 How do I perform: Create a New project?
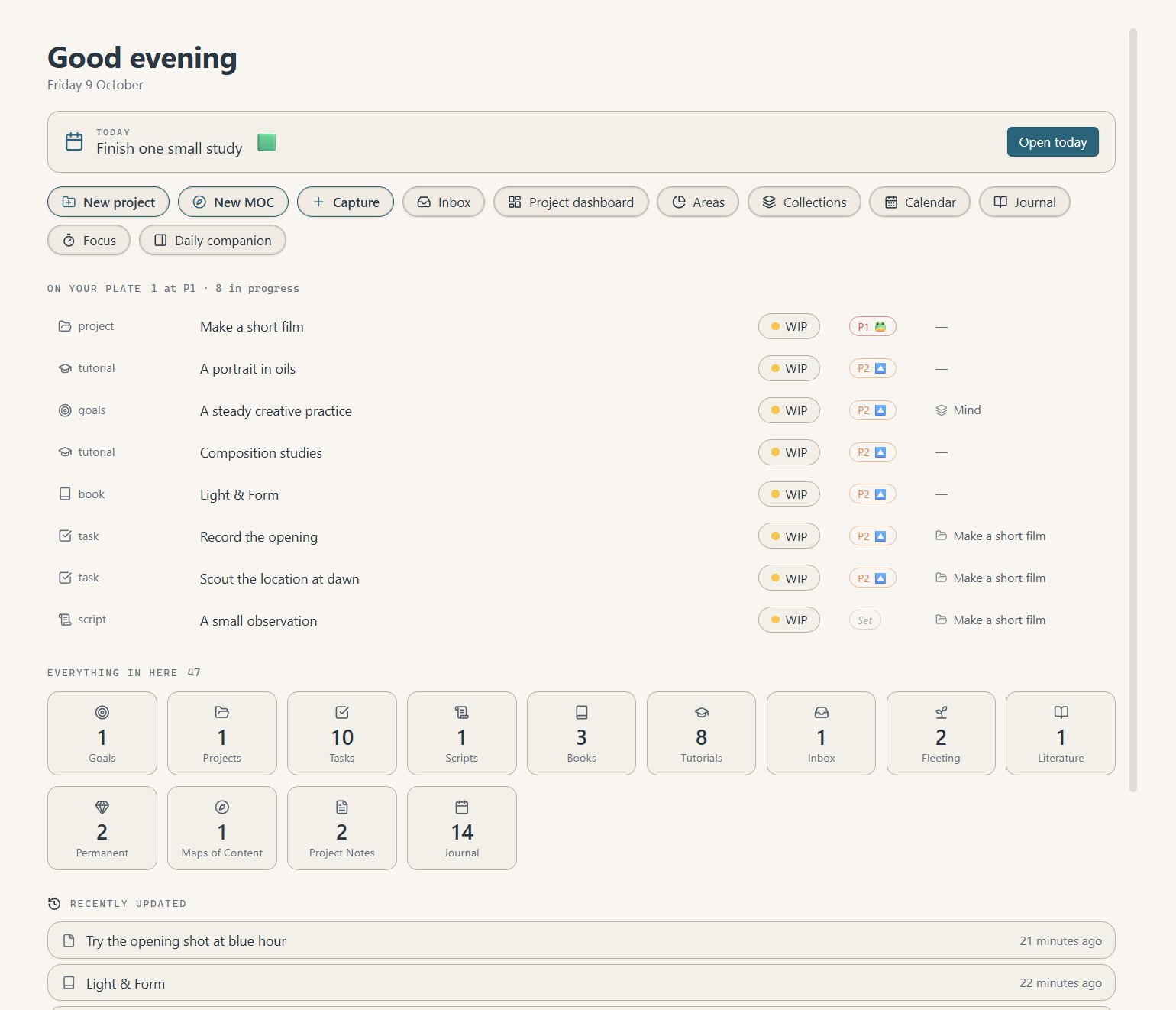click(108, 202)
